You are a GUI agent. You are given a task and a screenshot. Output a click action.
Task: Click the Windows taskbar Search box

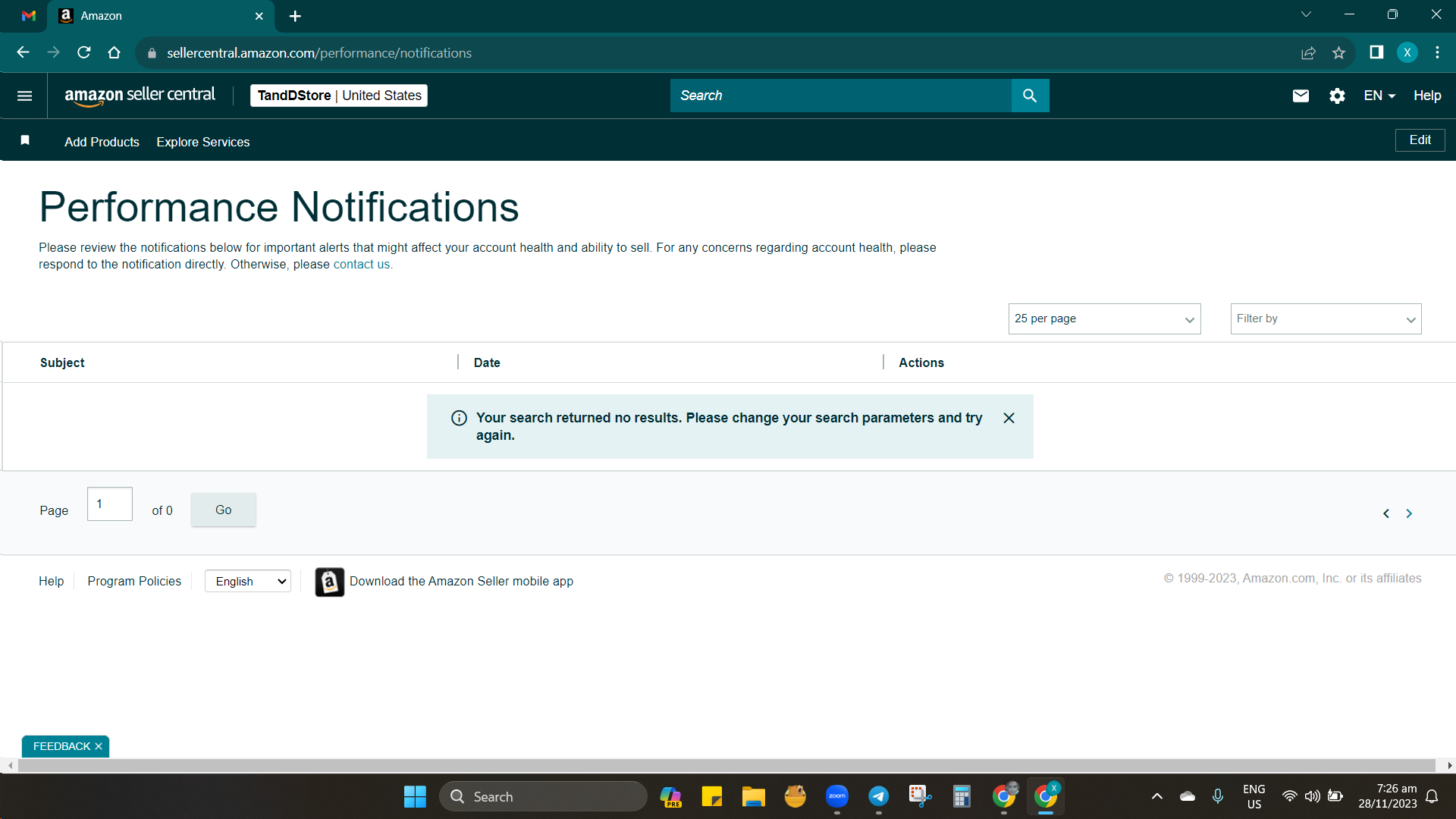pos(543,796)
